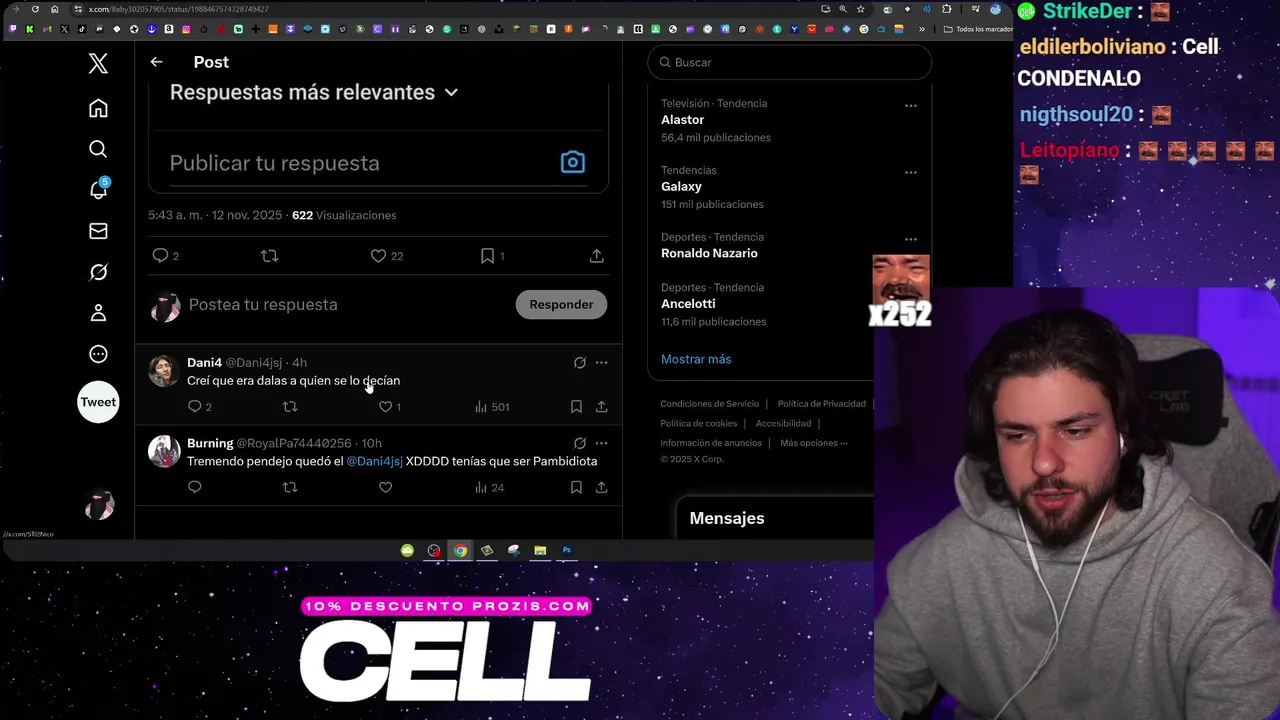Open Ronaldo Nazario trending topic
The image size is (1280, 720).
point(709,254)
